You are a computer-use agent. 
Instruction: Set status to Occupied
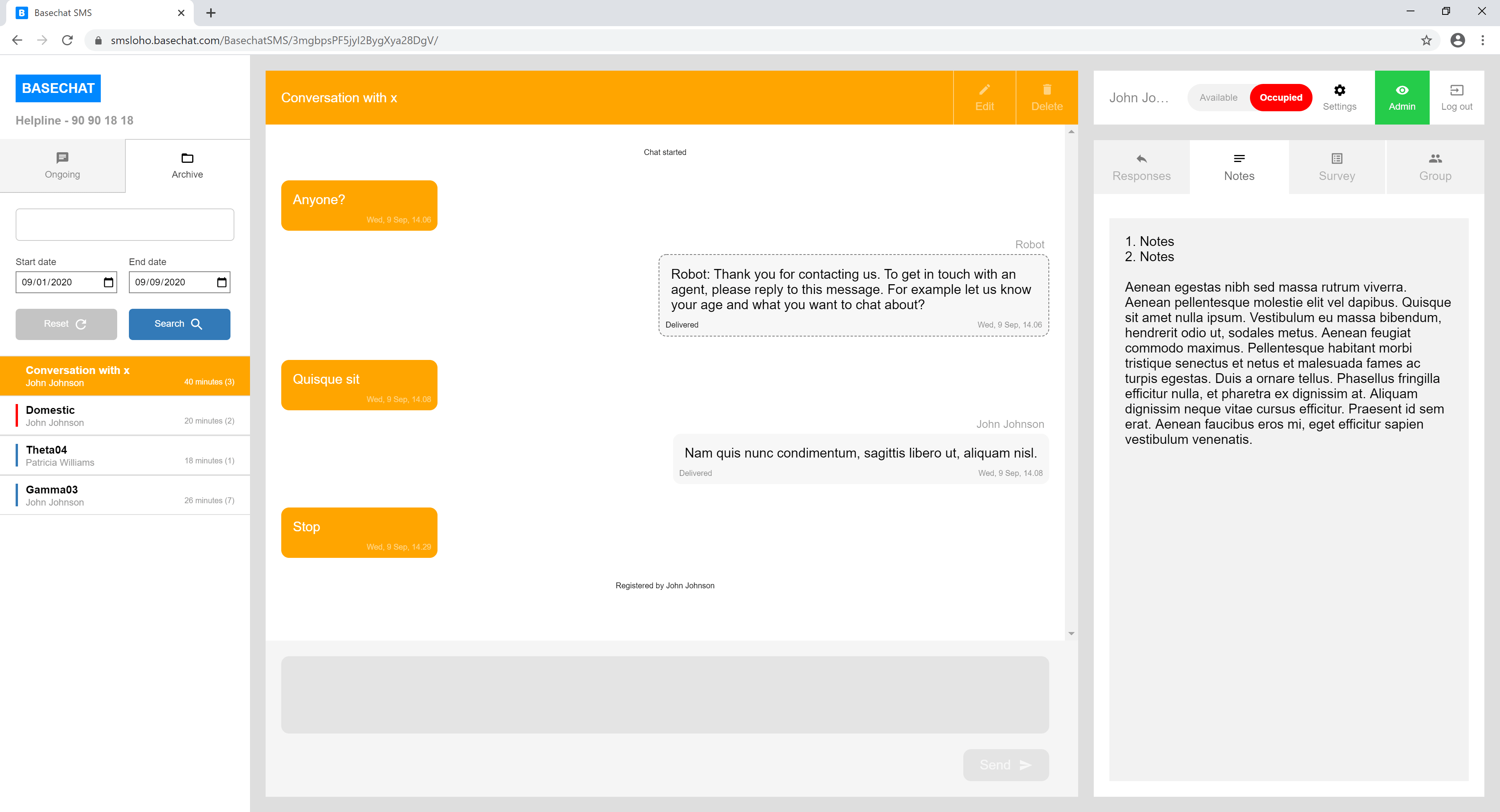1280,97
